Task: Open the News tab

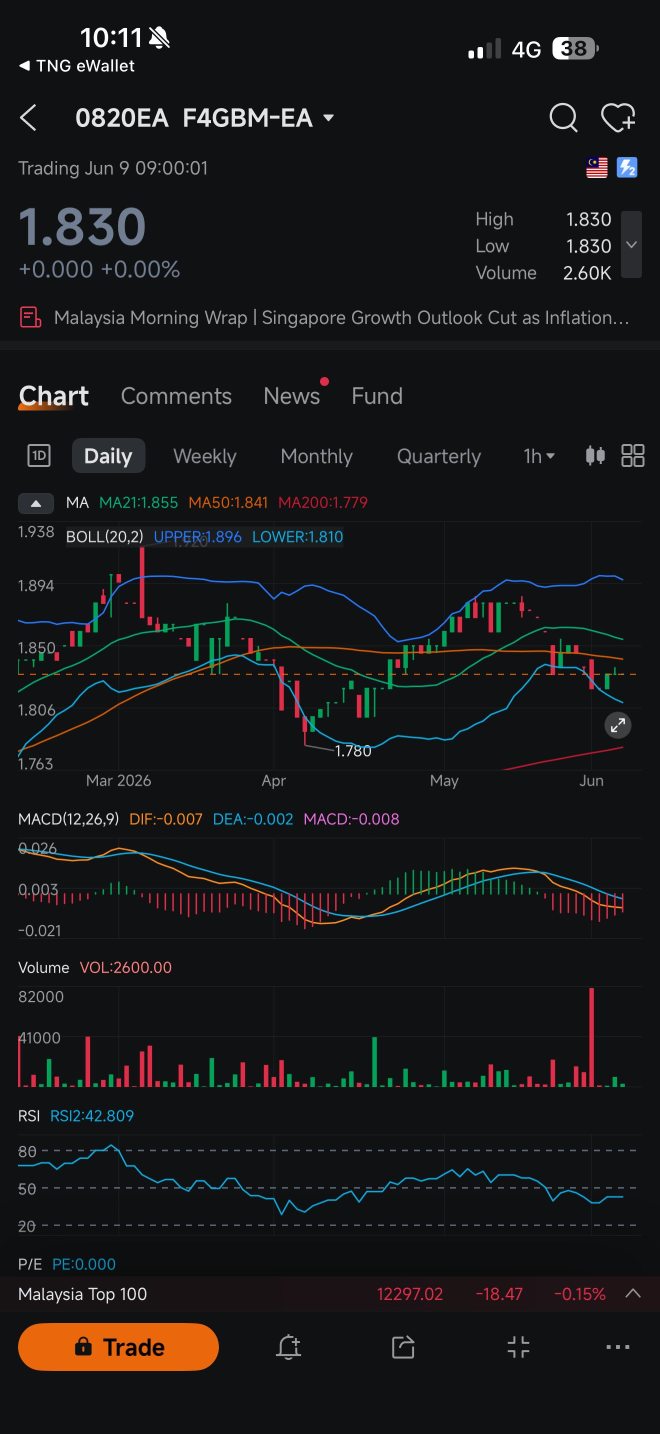Action: point(292,396)
